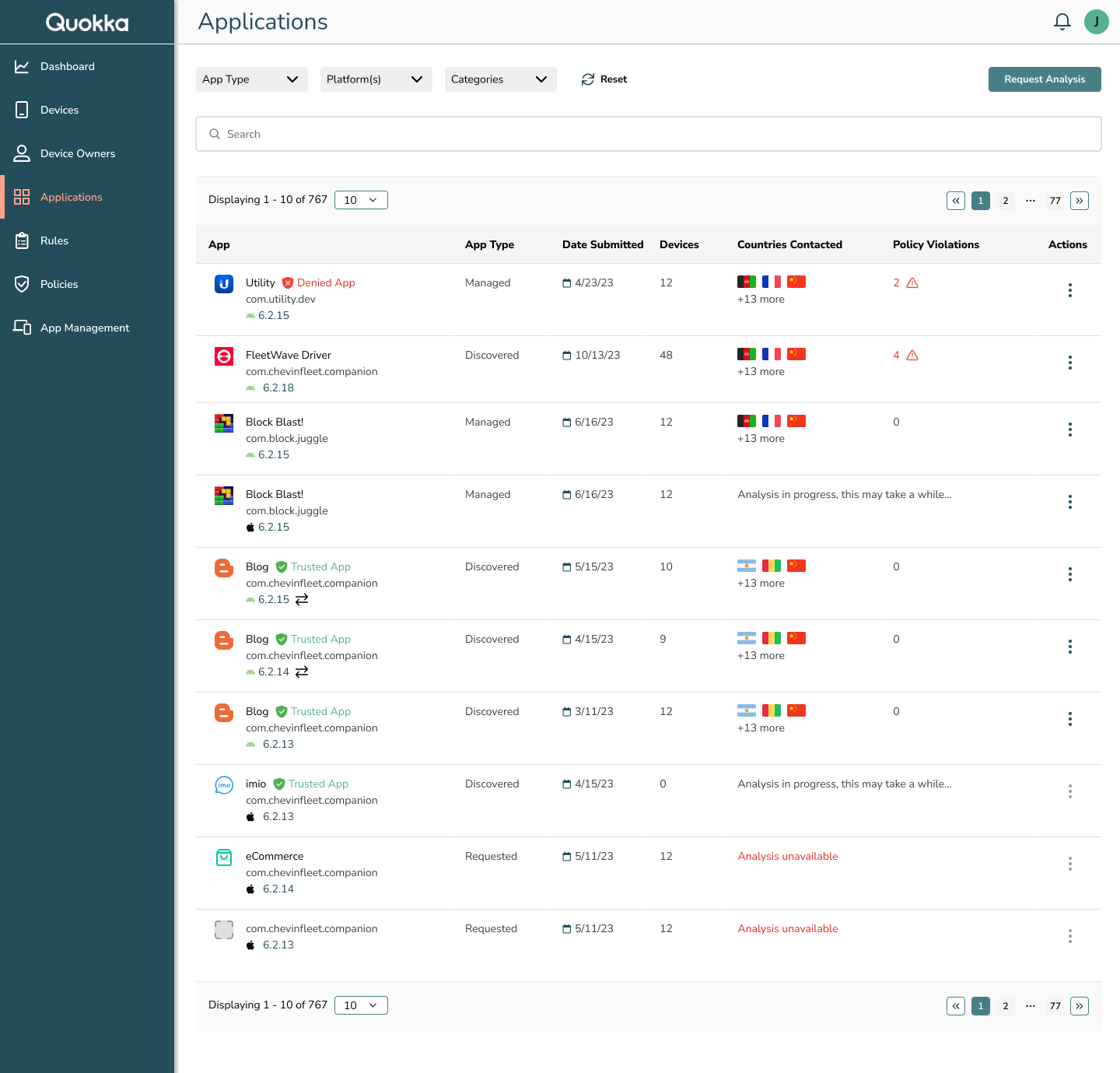Go to page 2 in top pagination
This screenshot has width=1120, height=1073.
(1006, 201)
